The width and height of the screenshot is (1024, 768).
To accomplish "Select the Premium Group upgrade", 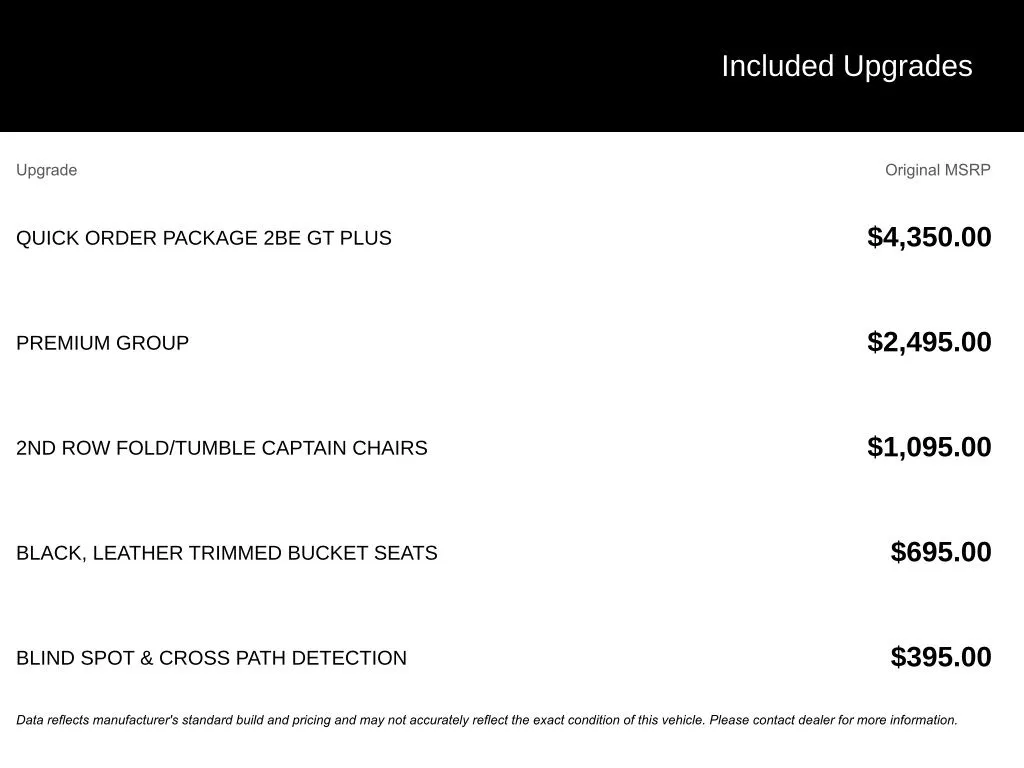I will click(x=102, y=343).
